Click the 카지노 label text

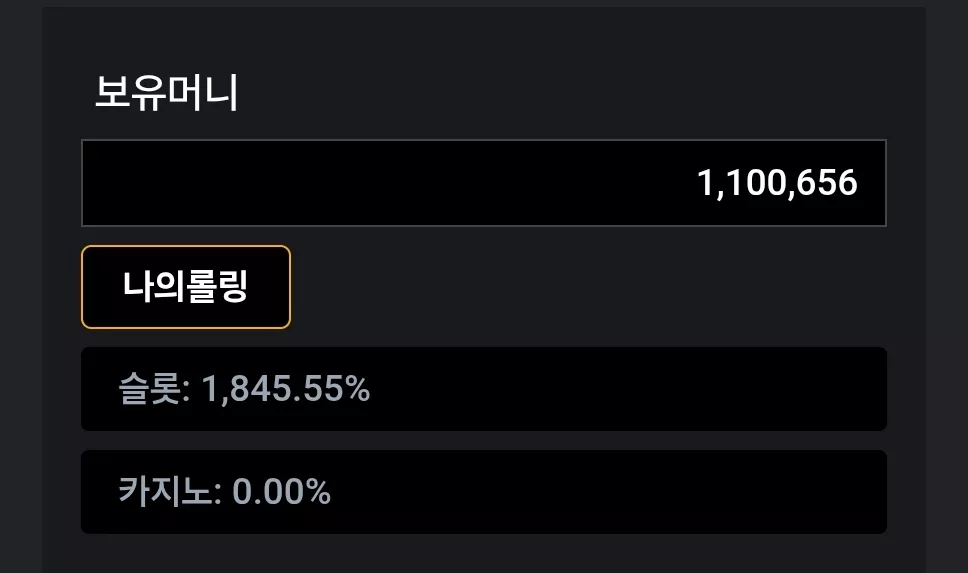165,492
